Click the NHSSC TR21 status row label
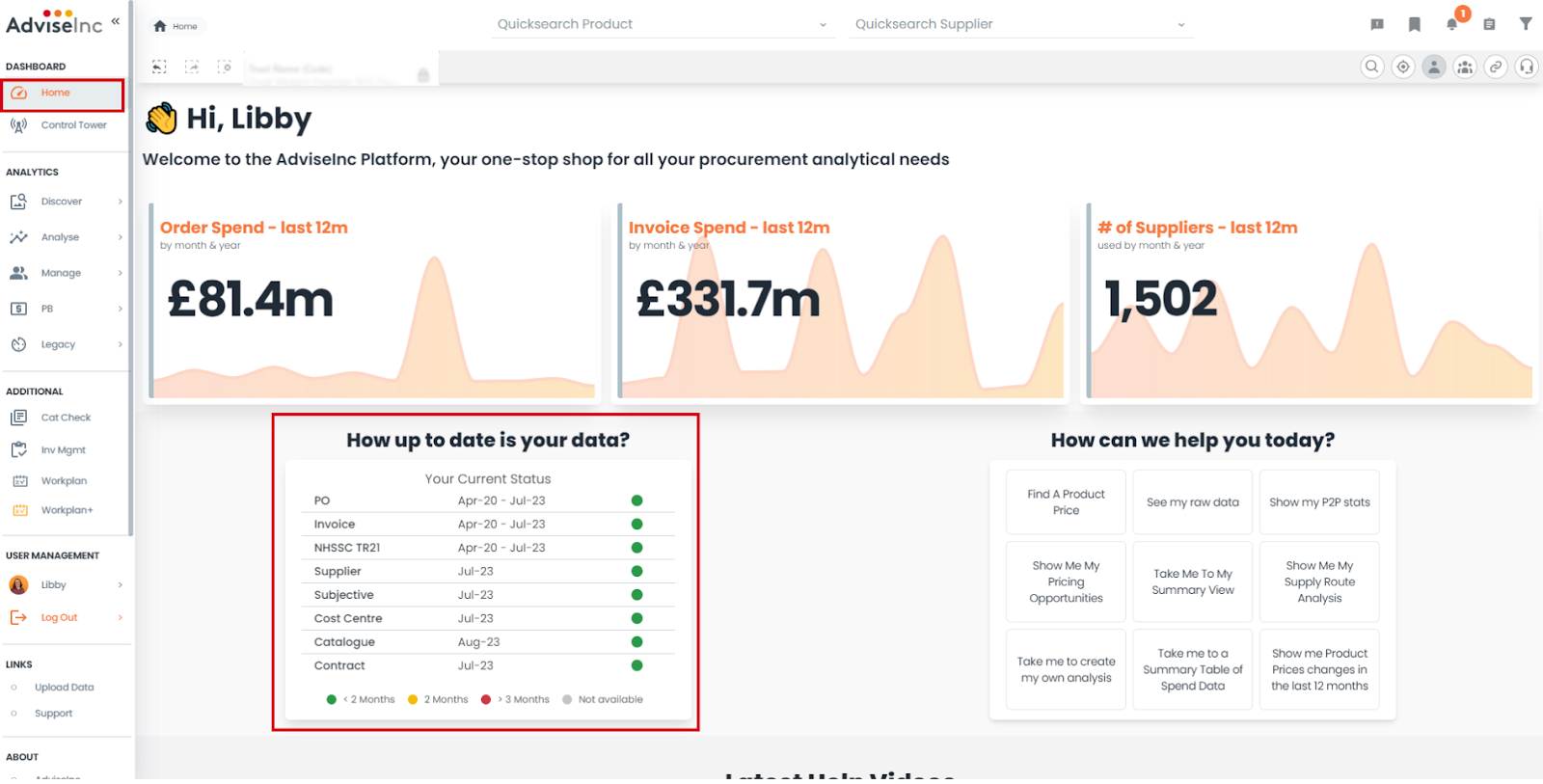 347,548
